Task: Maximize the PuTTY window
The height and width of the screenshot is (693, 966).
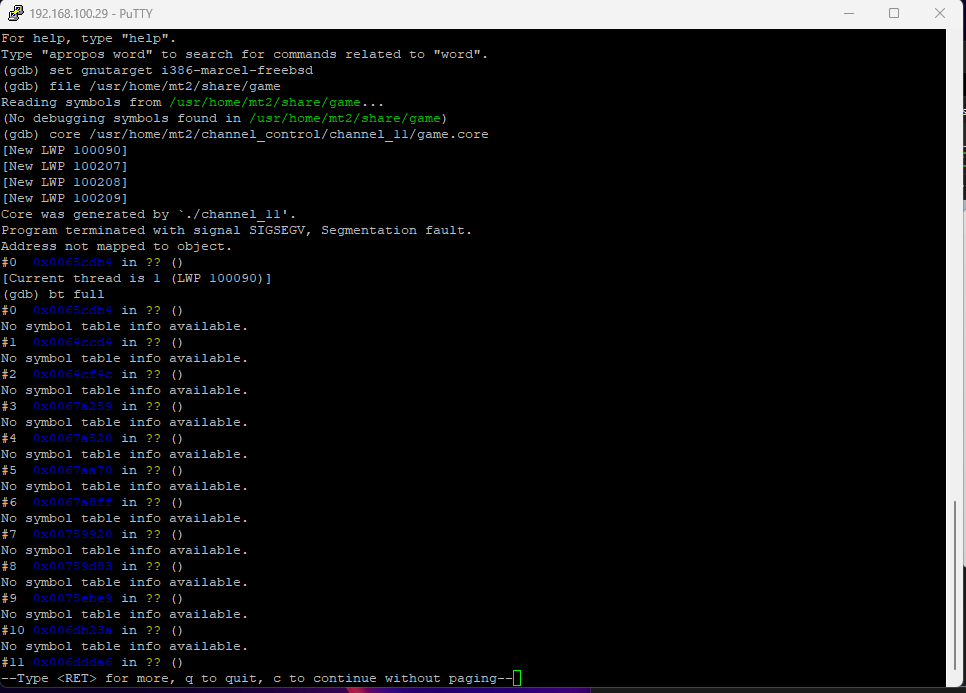Action: click(894, 13)
